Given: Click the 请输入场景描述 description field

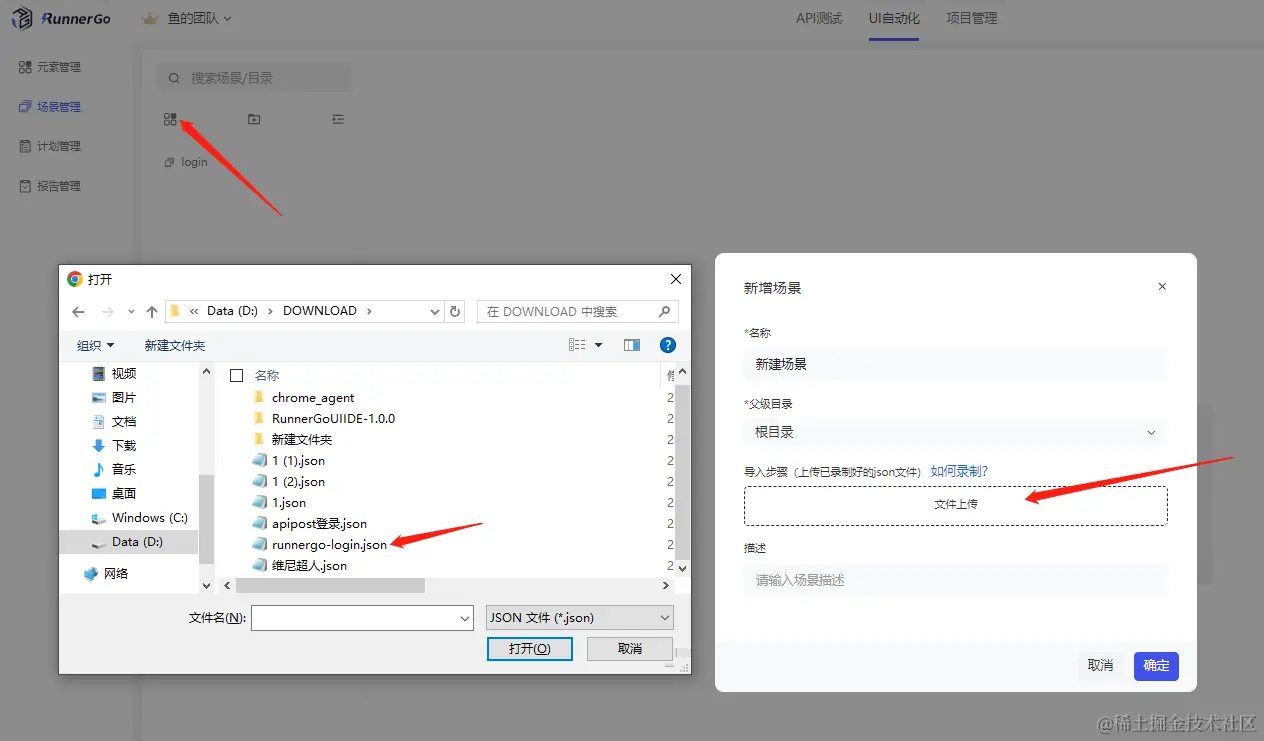Looking at the screenshot, I should coord(955,580).
